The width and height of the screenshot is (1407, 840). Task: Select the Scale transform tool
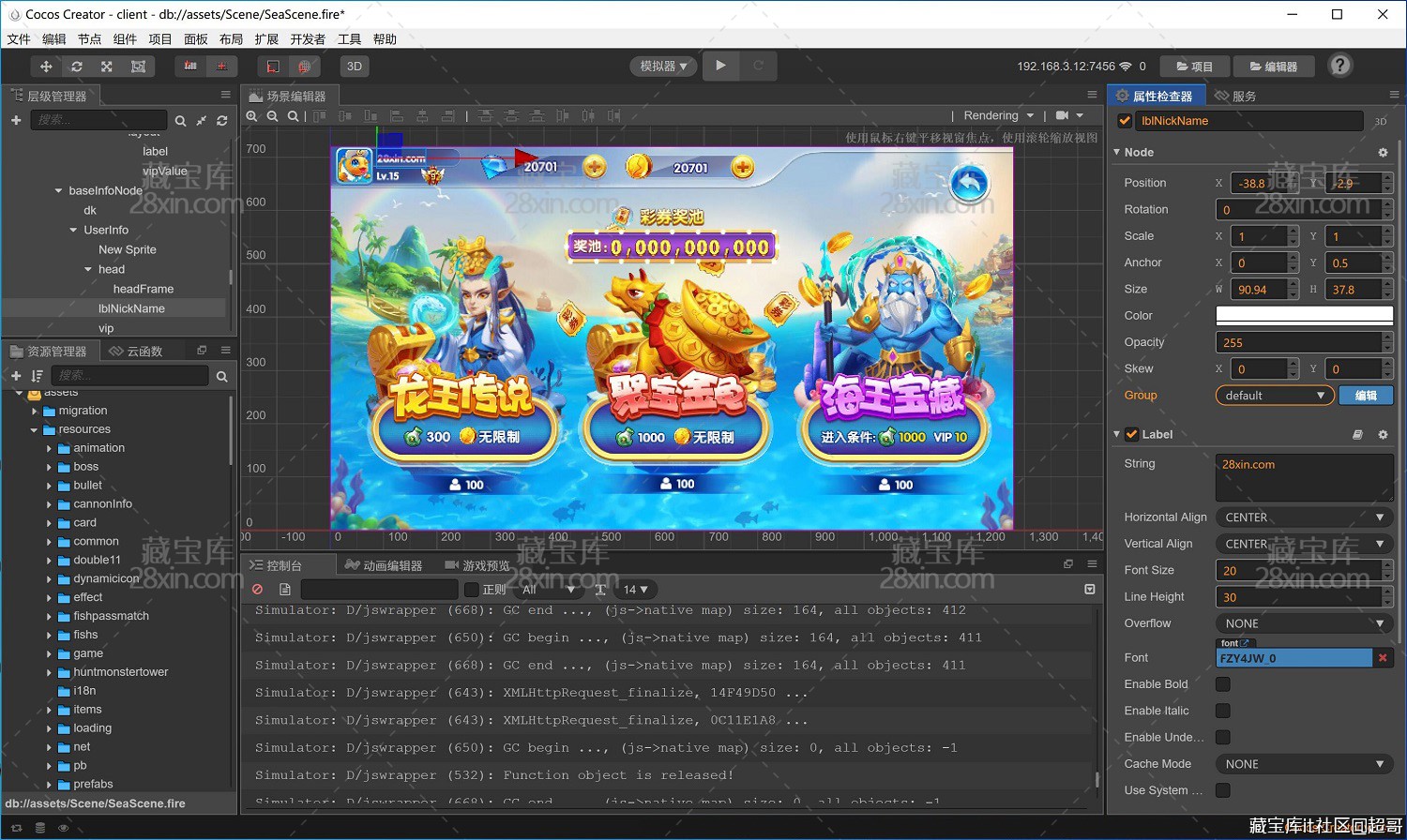click(x=107, y=67)
